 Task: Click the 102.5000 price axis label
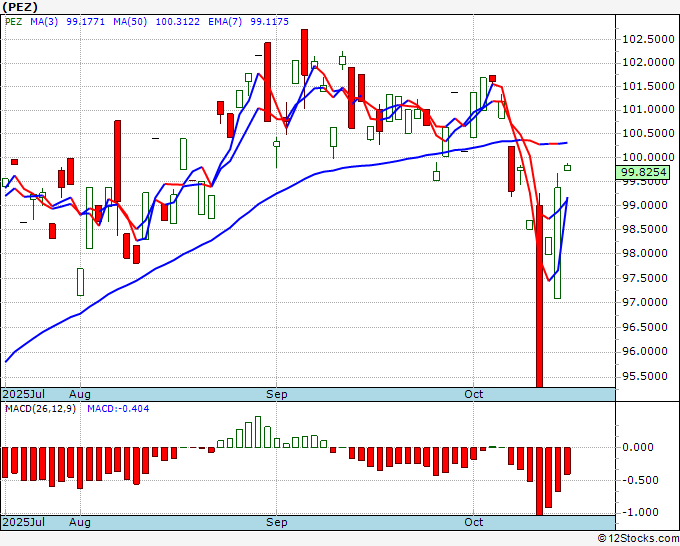click(x=648, y=39)
